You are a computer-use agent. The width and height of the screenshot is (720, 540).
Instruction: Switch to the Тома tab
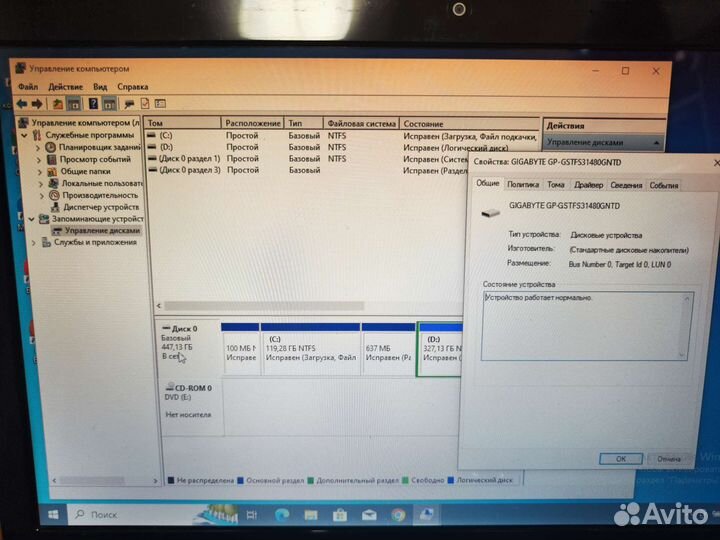[x=556, y=185]
